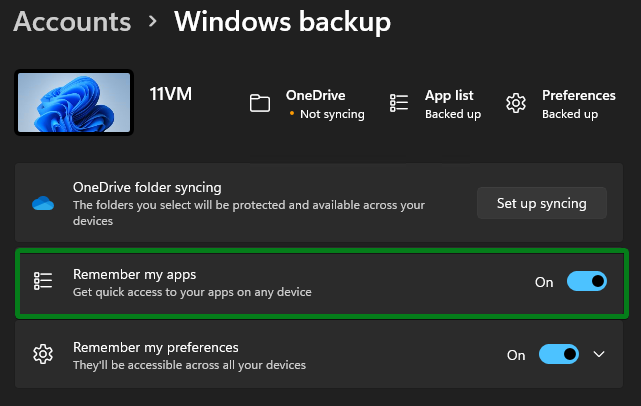Click the blue OneDrive cloud icon

tap(43, 203)
